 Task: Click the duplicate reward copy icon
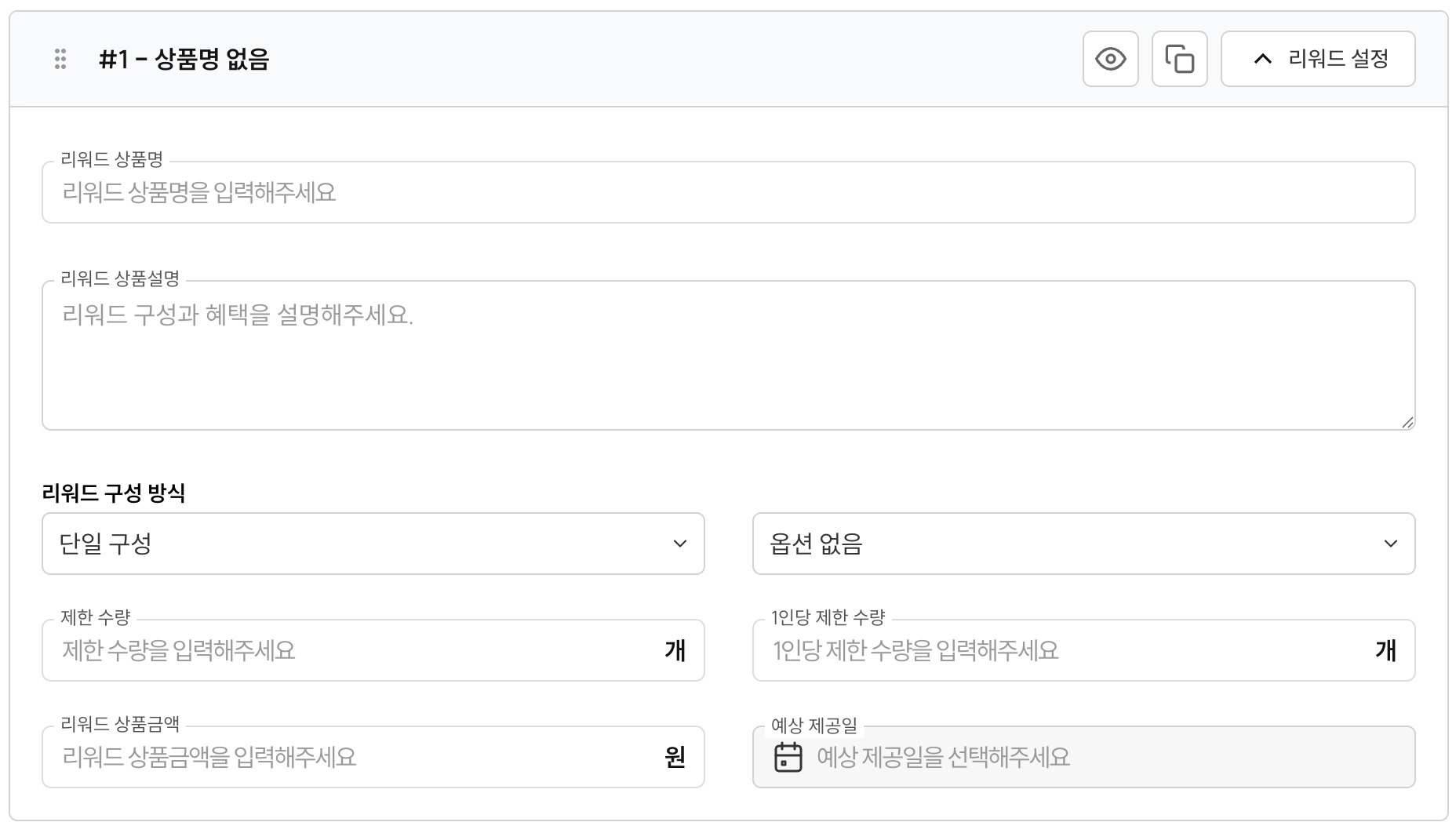coord(1179,59)
